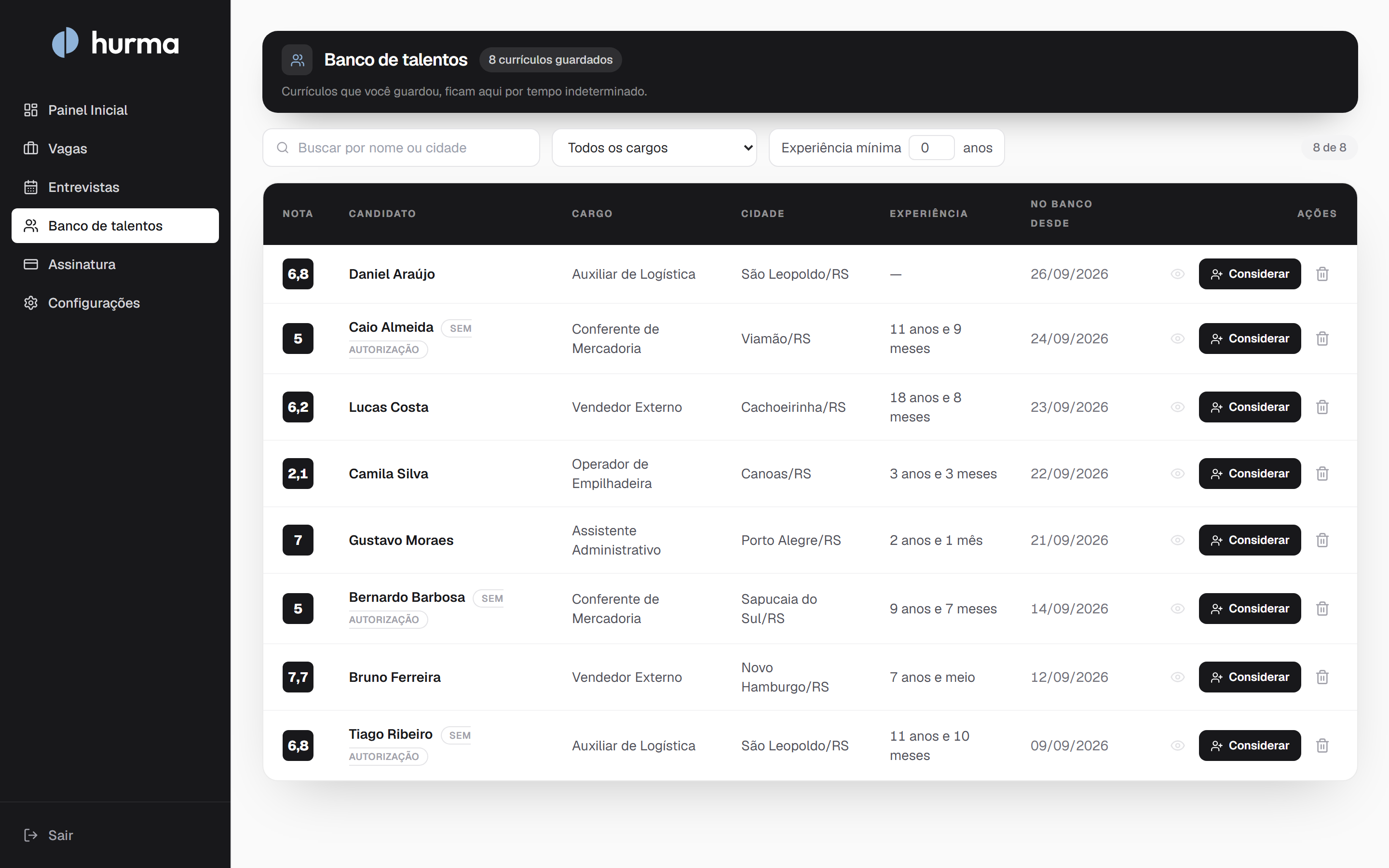Remove Bernardo Barbosa via trash icon
1389x868 pixels.
coord(1322,609)
